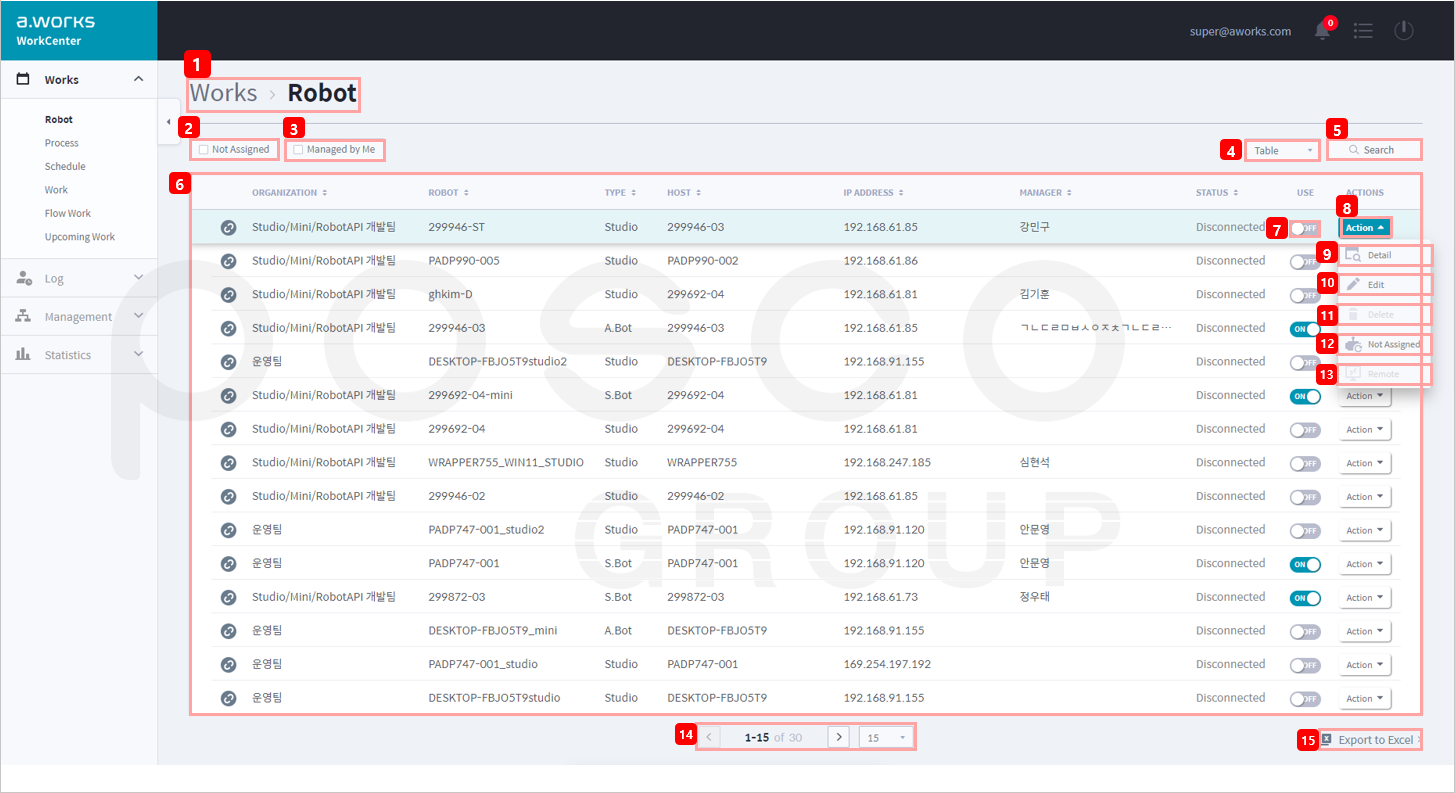Click super@aworks.com account text
The width and height of the screenshot is (1455, 793).
click(1240, 31)
